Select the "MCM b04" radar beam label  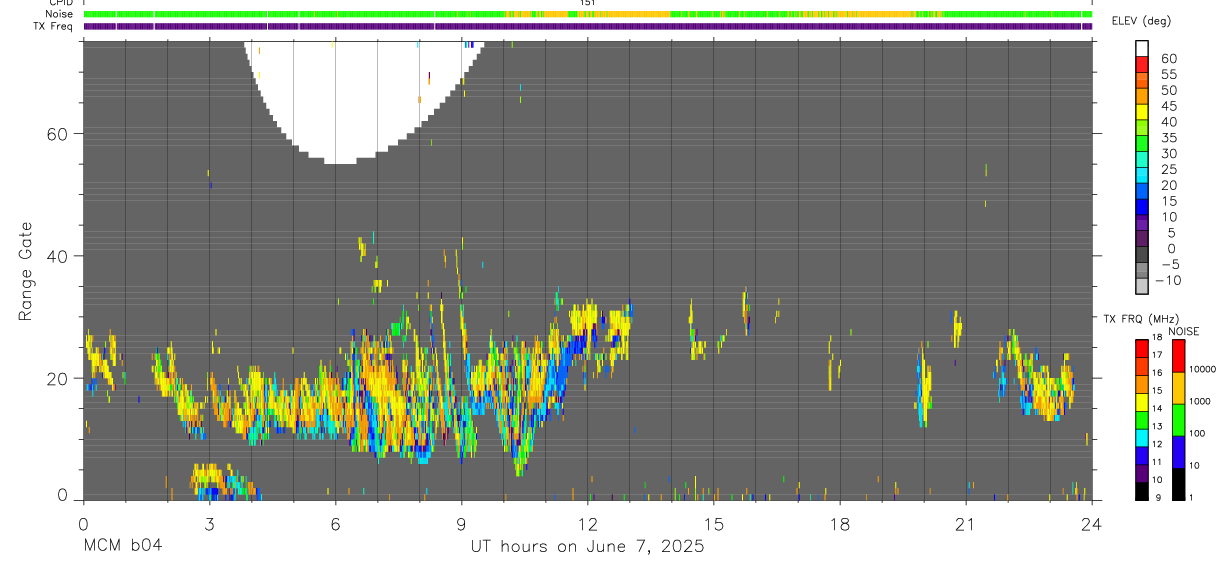click(122, 547)
